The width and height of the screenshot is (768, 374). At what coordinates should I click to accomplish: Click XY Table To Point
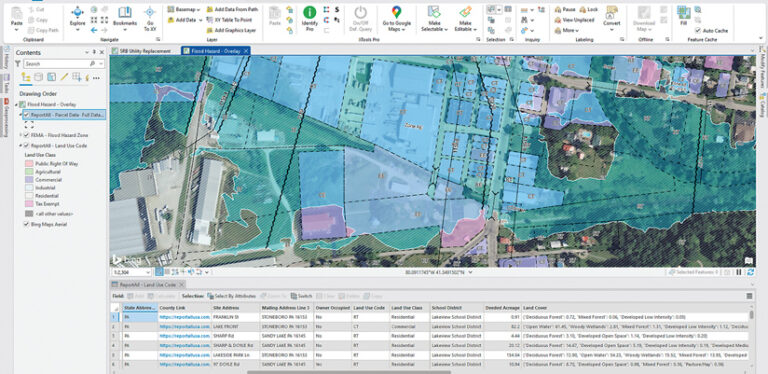tap(228, 20)
